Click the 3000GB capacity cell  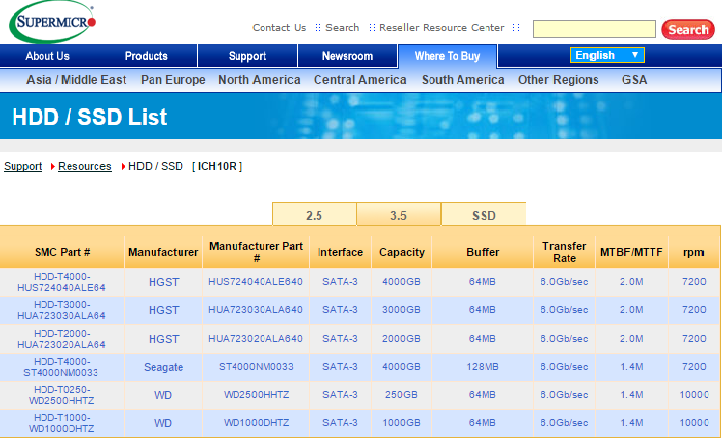click(402, 310)
